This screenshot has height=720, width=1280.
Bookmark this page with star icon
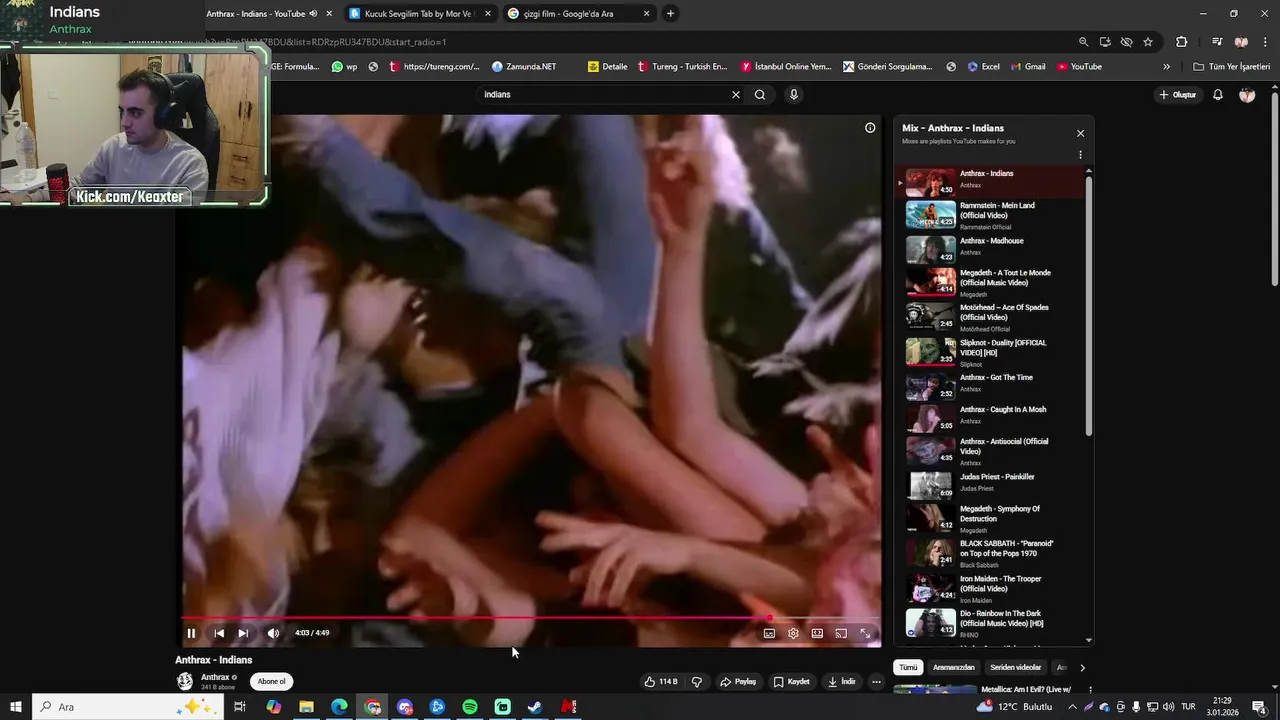[1148, 42]
